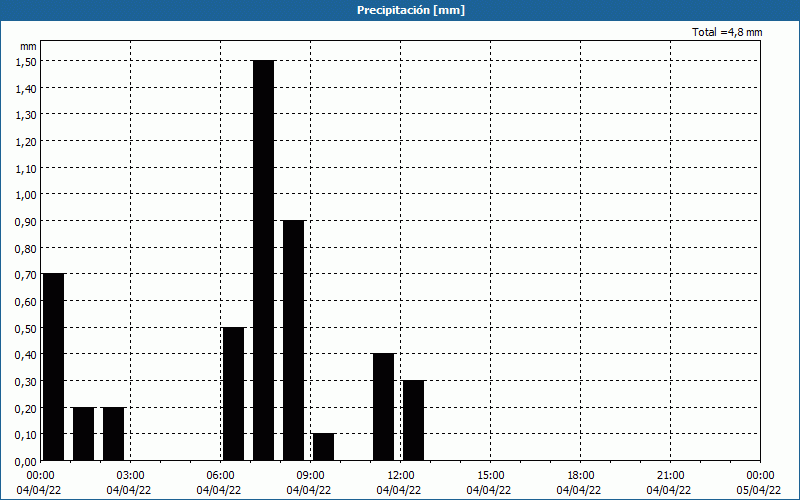The width and height of the screenshot is (800, 500).
Task: Click the y-axis value 1,30
Action: [x=26, y=115]
